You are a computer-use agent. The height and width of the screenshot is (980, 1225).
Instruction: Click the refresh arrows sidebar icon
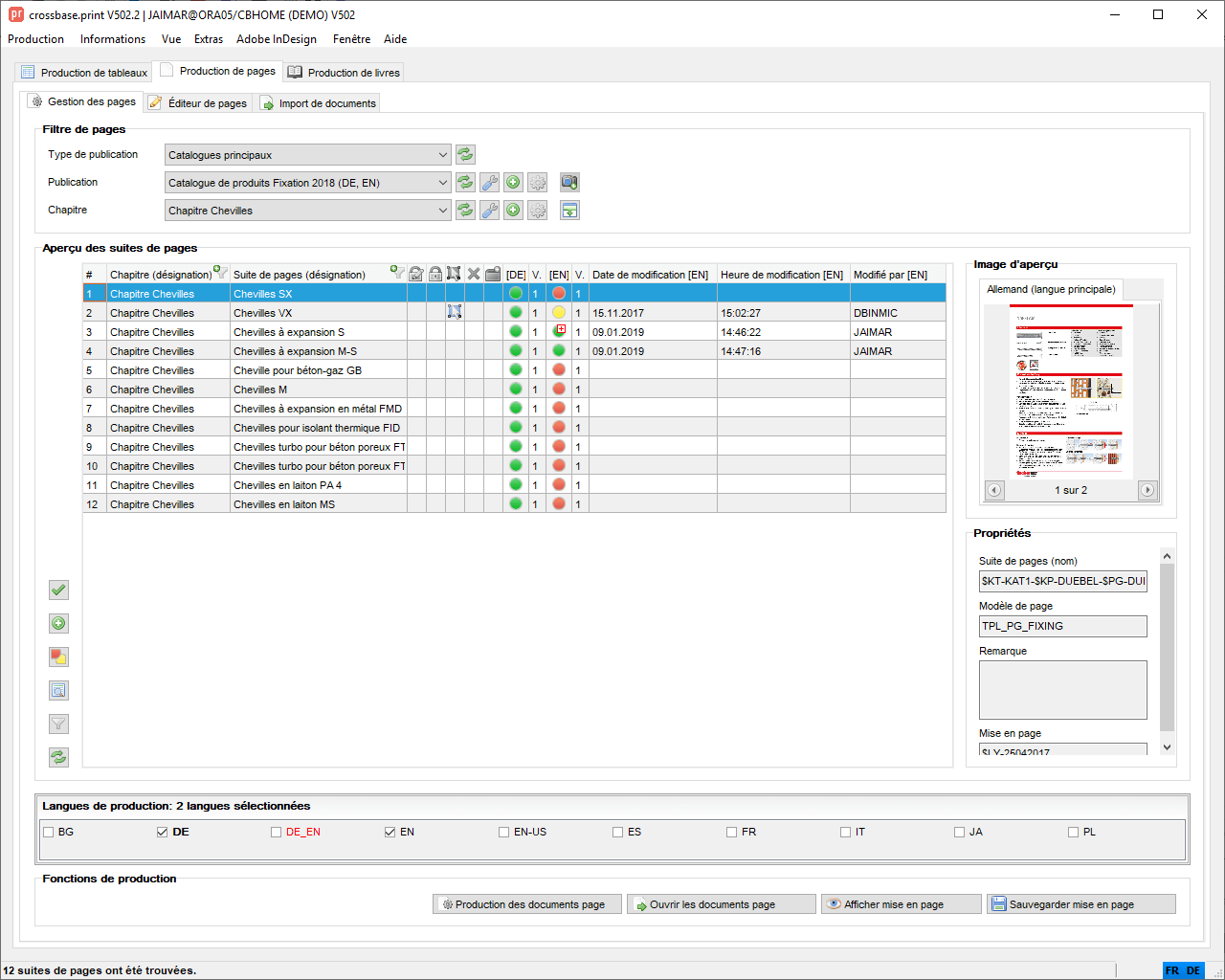click(x=58, y=757)
